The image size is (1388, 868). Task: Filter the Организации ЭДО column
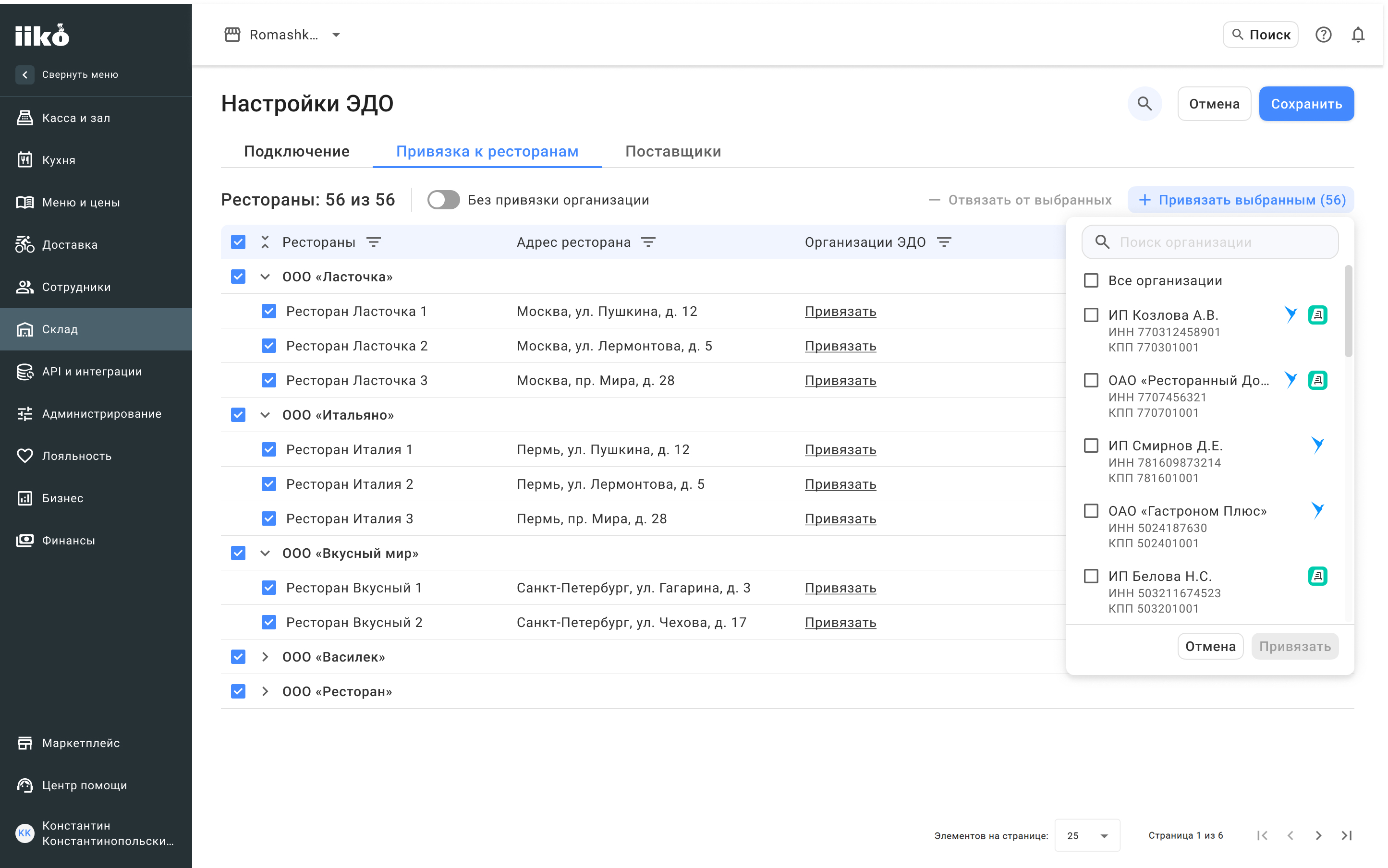pos(944,242)
